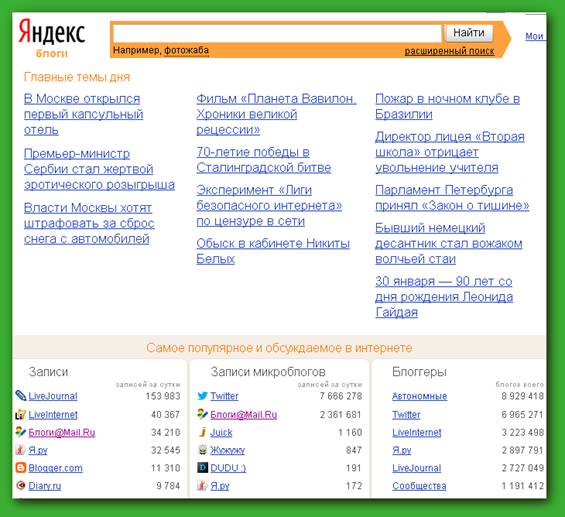Screen dimensions: 565x517
Task: Click the Twitter bird icon in microblogs
Action: 203,396
